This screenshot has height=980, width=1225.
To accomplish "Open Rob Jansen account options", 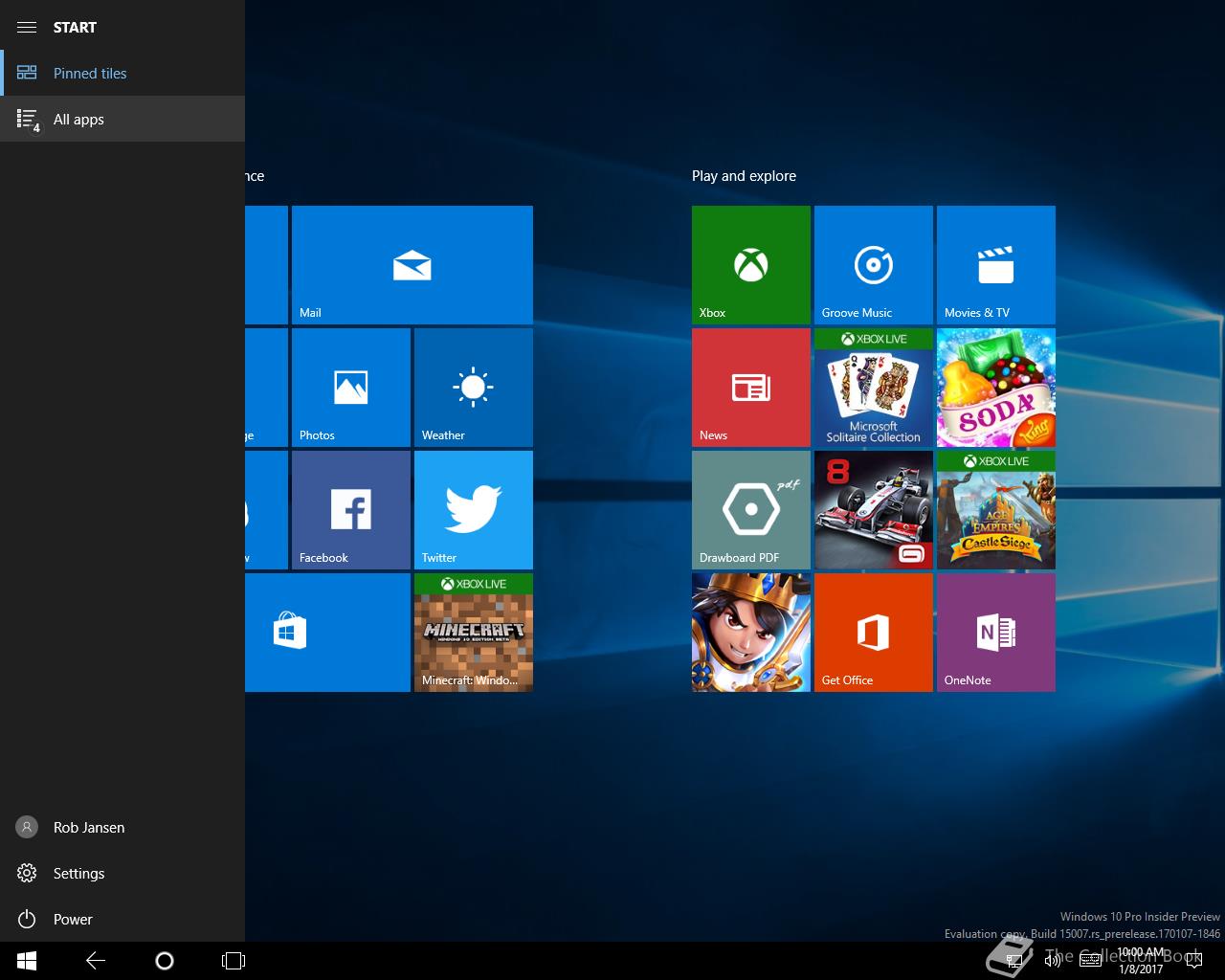I will tap(122, 827).
